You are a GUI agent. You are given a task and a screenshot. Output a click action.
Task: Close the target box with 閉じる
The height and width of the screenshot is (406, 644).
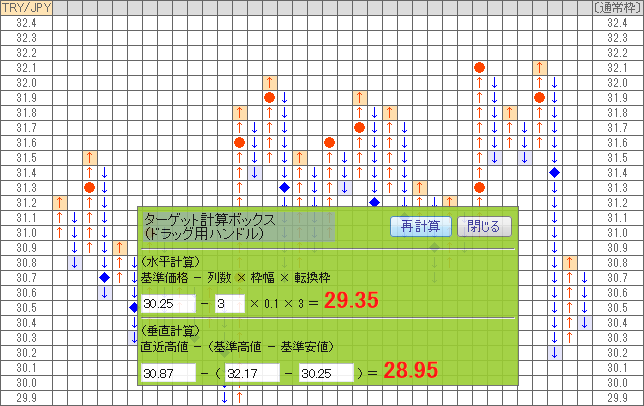coord(484,227)
